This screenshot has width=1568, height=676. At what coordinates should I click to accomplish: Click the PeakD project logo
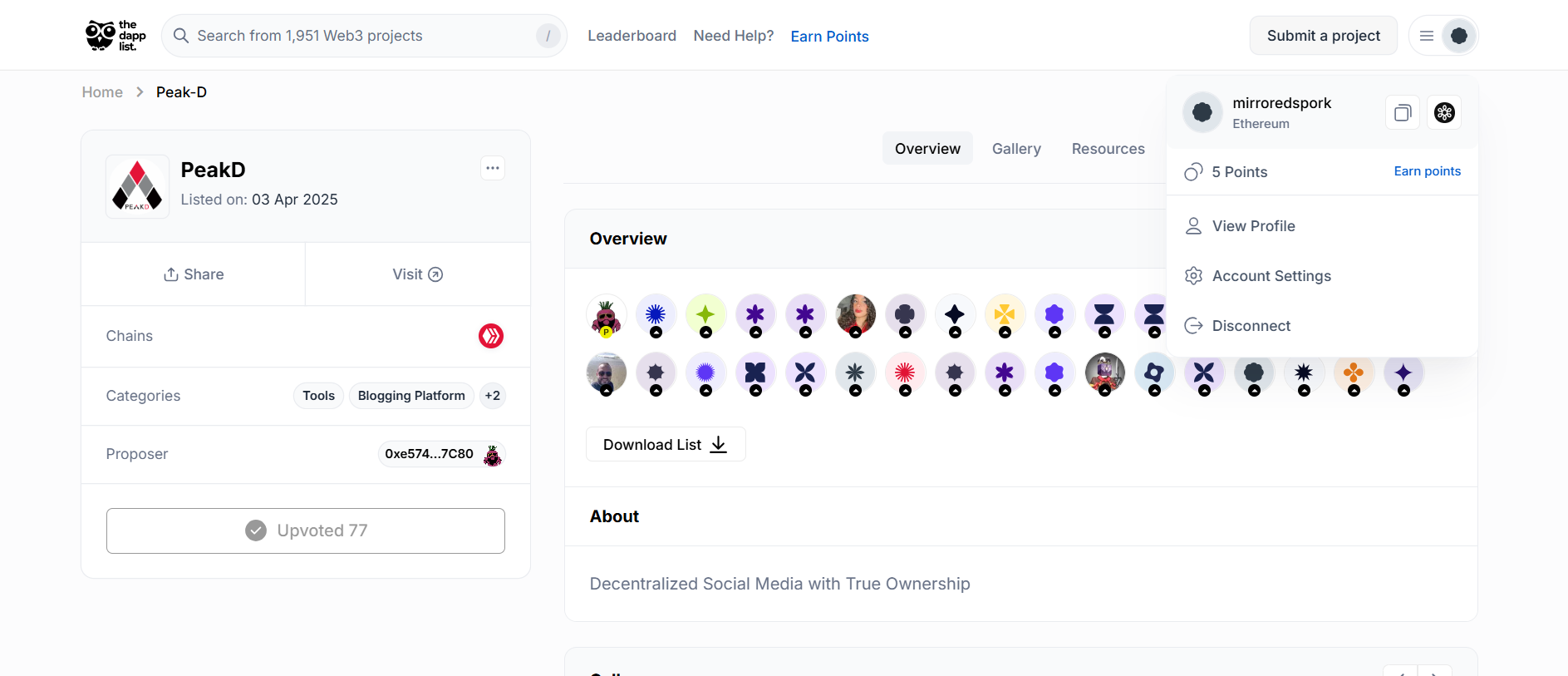(137, 186)
